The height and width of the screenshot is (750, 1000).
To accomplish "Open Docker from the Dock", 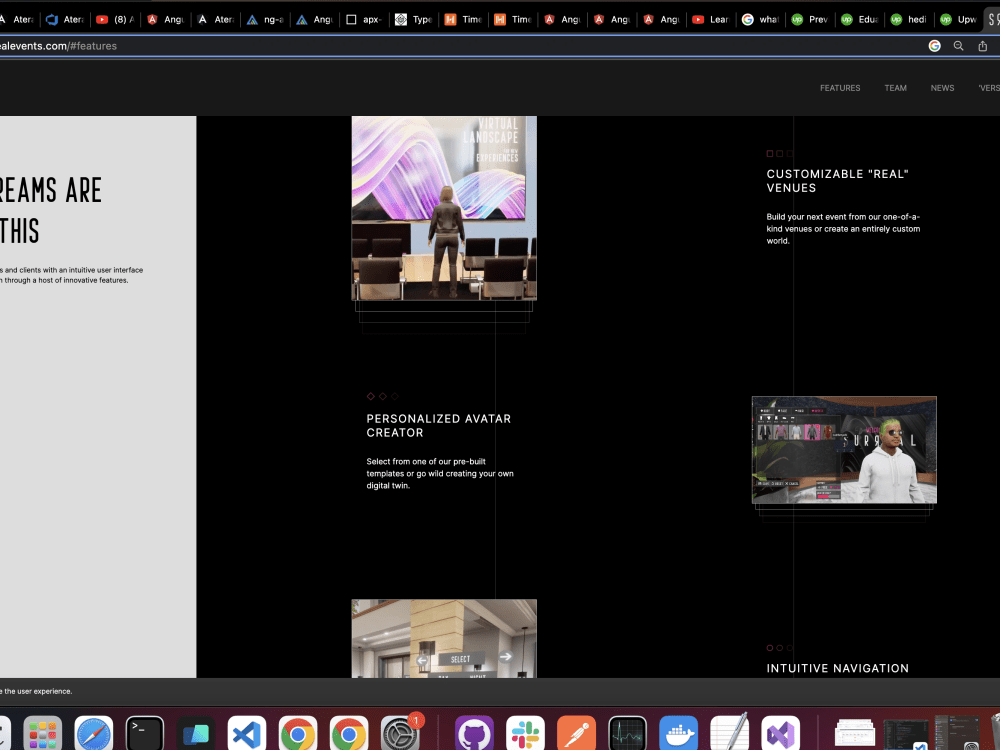I will coord(678,732).
